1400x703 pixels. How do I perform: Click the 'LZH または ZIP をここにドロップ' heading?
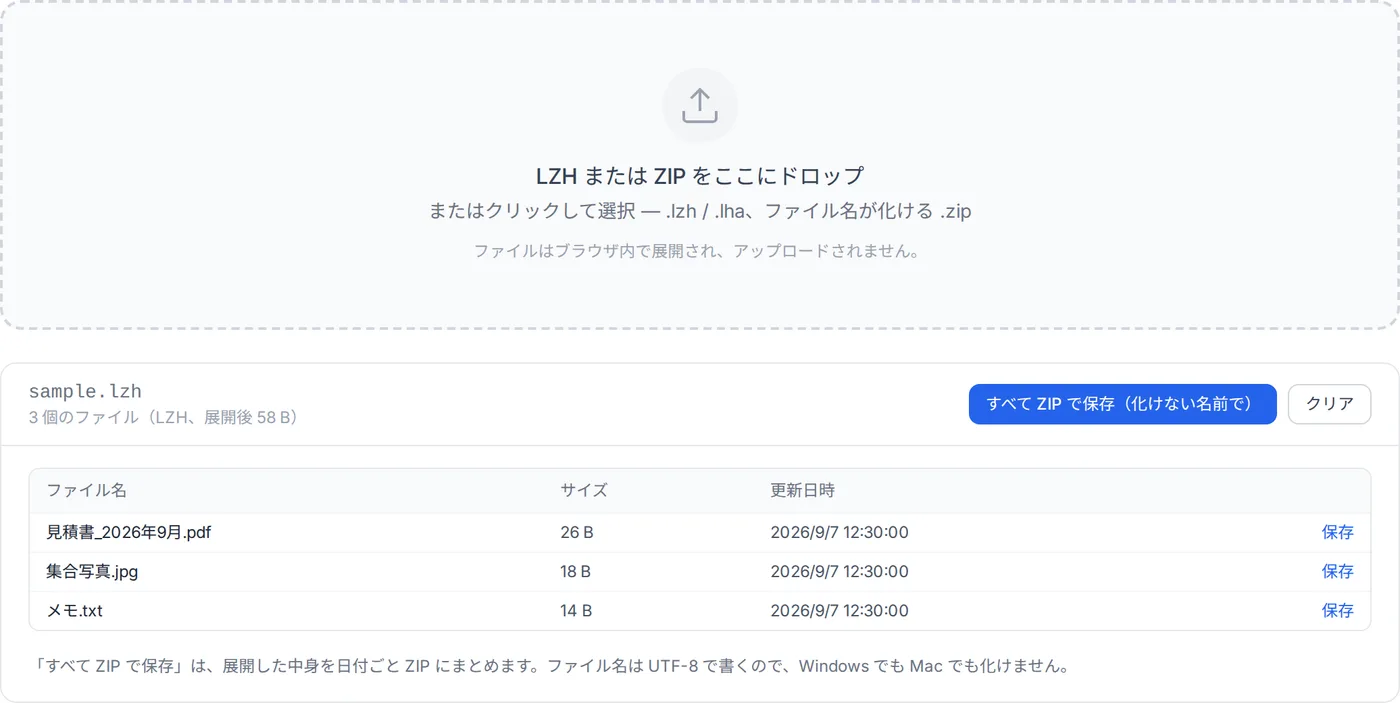click(x=700, y=176)
